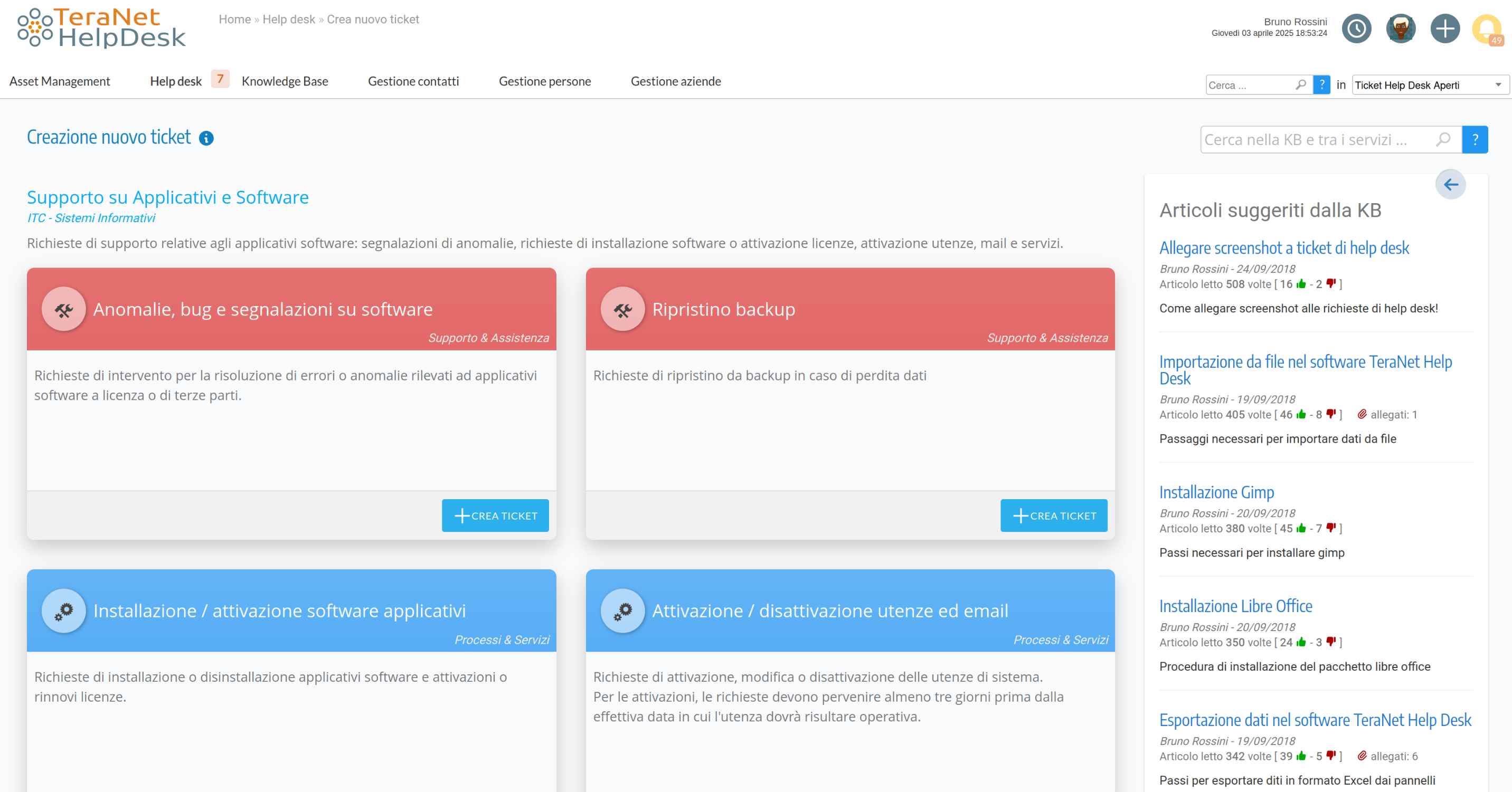Click CREA TICKET on Anomalie, bug card
Viewport: 1512px width, 792px height.
[x=495, y=515]
